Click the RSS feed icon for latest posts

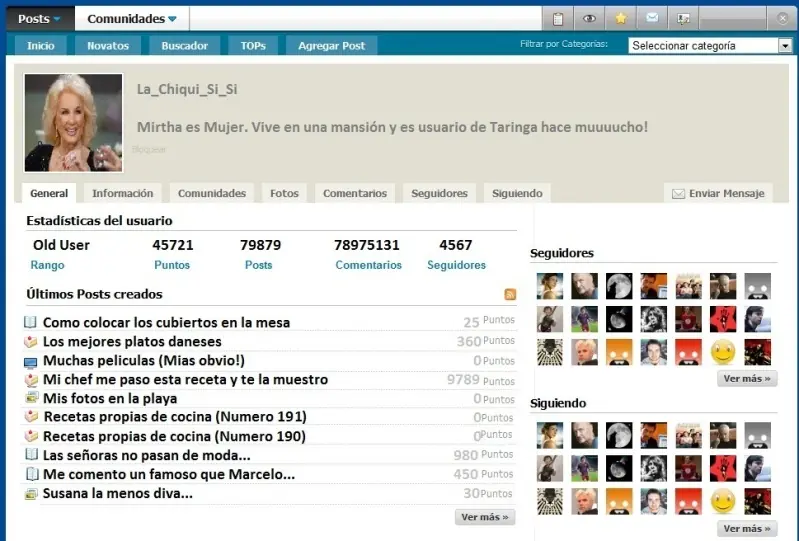[x=510, y=294]
